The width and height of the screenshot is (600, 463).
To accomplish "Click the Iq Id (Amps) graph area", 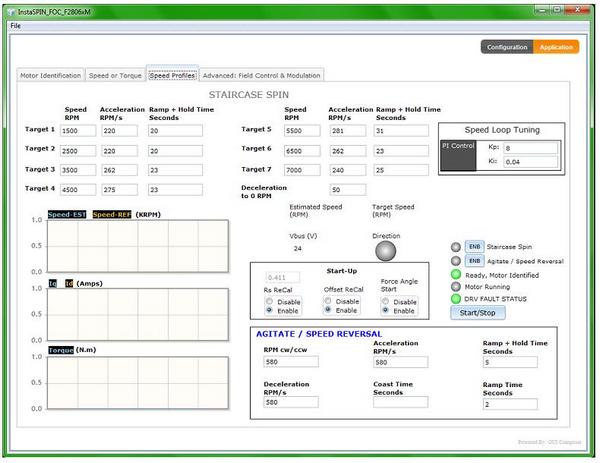I will 138,315.
